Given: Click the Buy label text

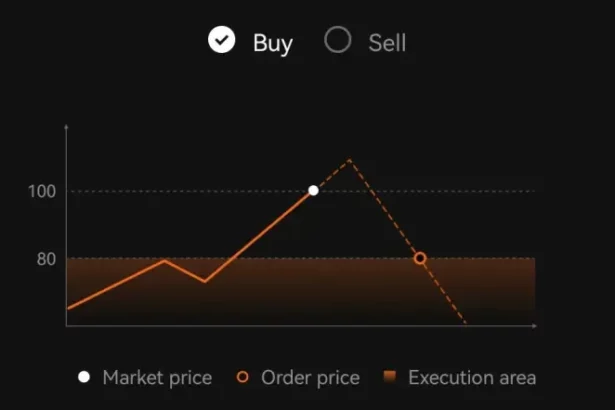Looking at the screenshot, I should (273, 43).
